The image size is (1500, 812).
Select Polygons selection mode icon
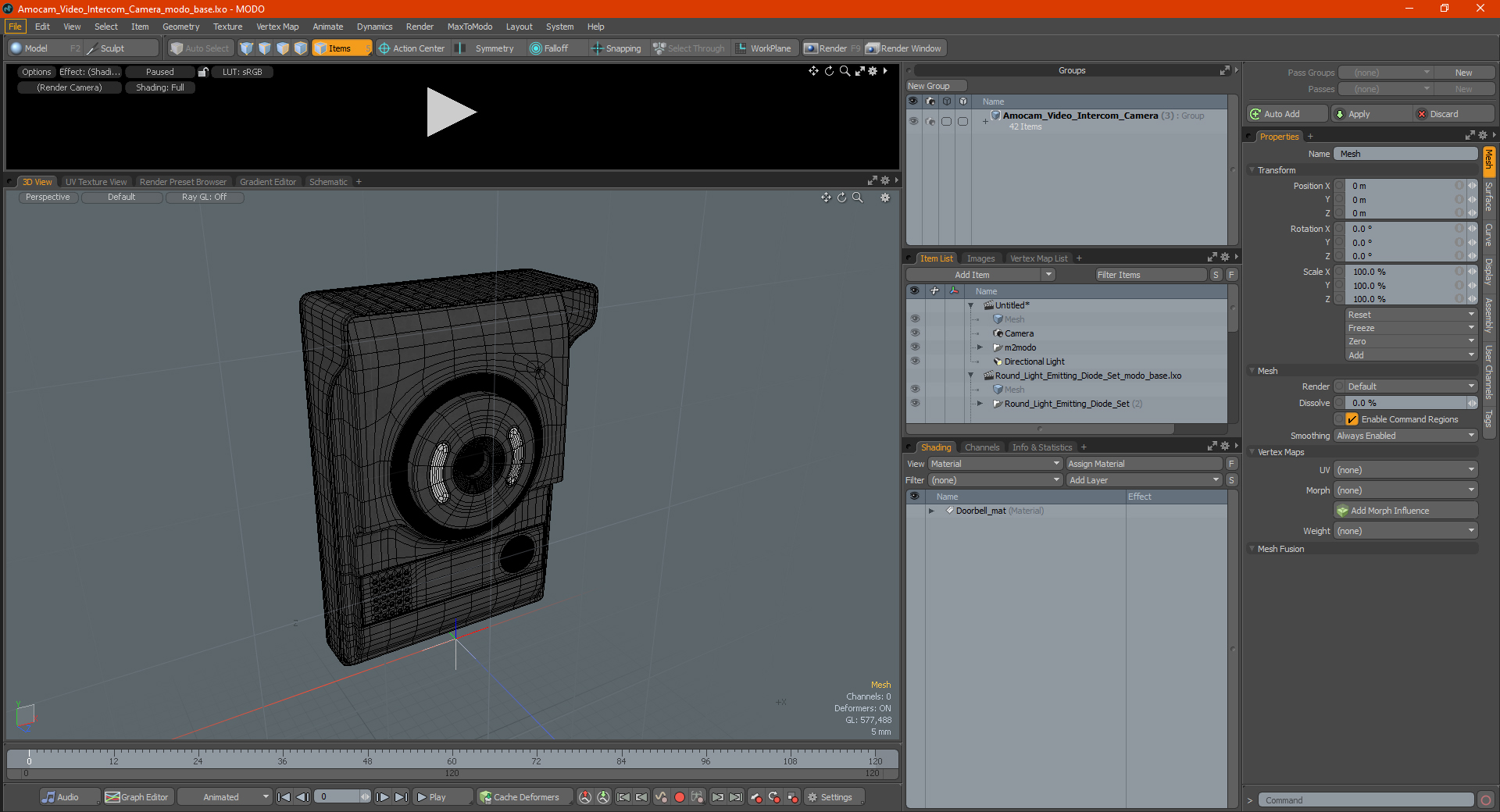coord(283,48)
